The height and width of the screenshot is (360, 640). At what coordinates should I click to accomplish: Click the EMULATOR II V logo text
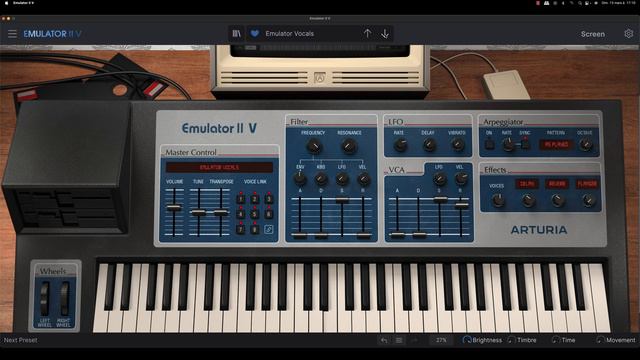coord(52,33)
